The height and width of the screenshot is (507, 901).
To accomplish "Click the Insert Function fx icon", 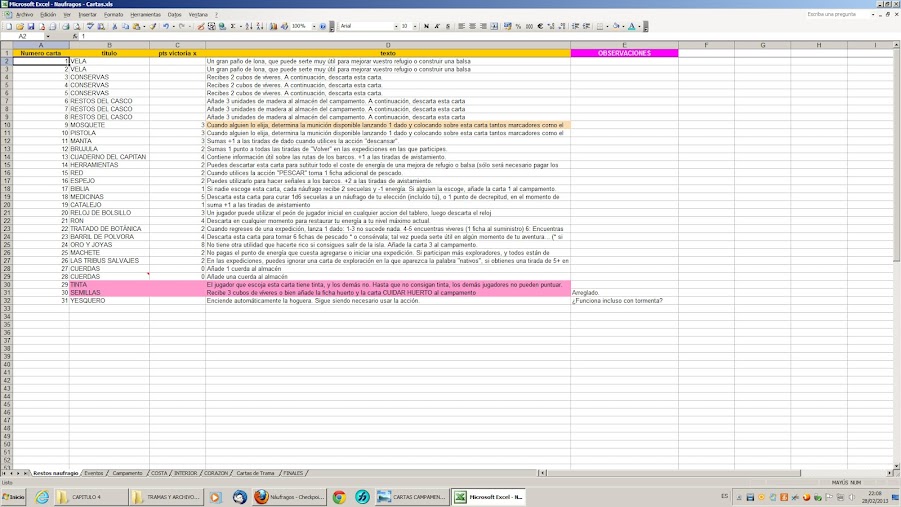I will [75, 36].
